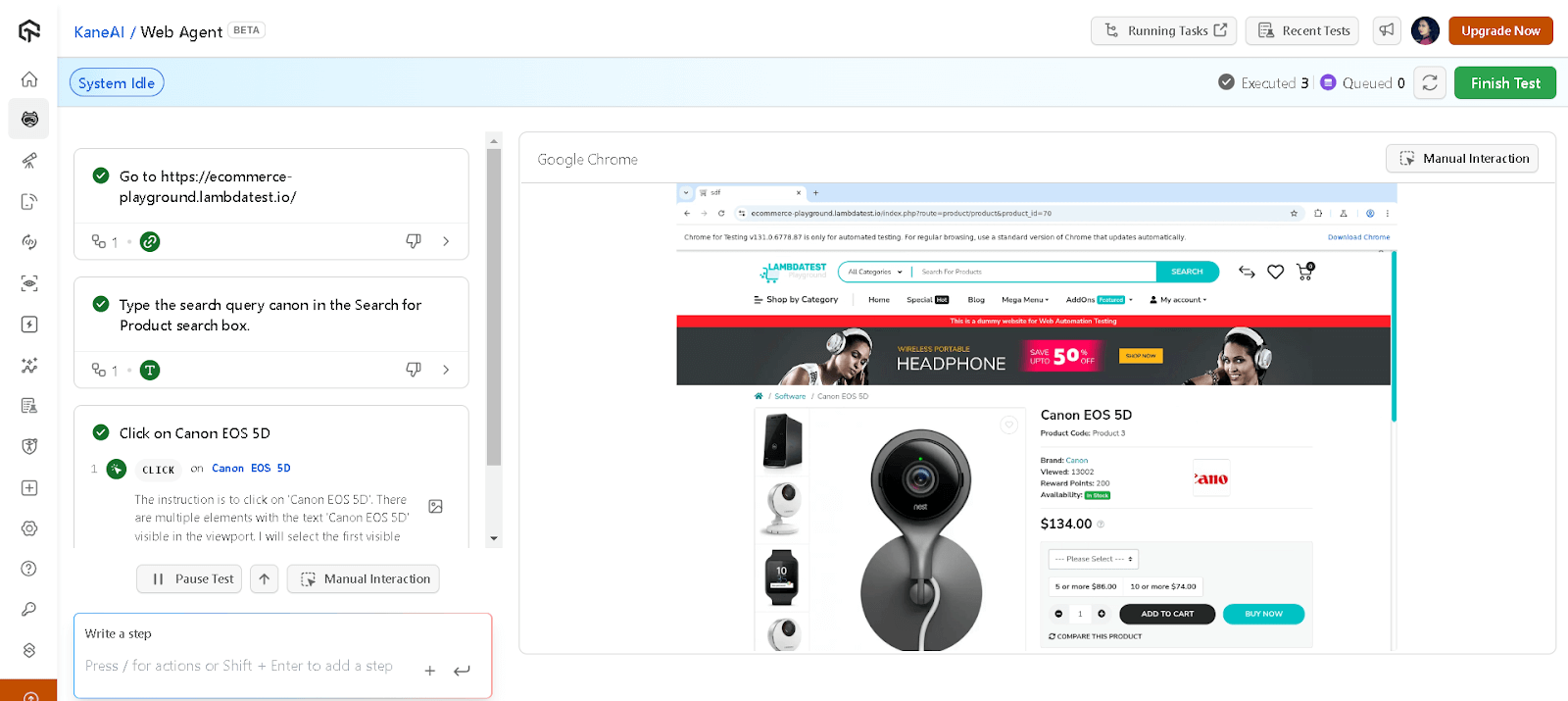This screenshot has width=1568, height=701.
Task: Expand the My account dropdown
Action: 1178,300
